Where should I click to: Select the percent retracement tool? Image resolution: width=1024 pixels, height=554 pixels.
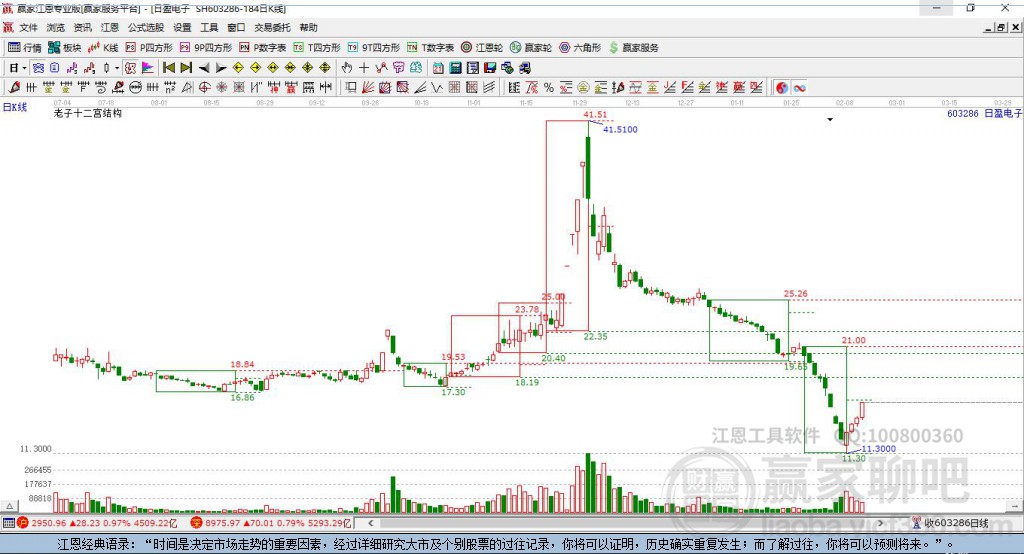click(549, 88)
